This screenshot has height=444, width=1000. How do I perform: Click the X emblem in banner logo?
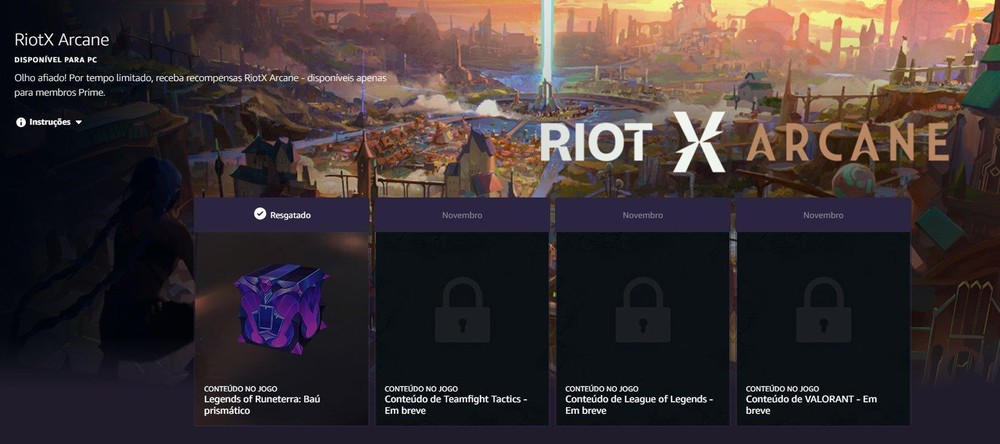coord(700,142)
